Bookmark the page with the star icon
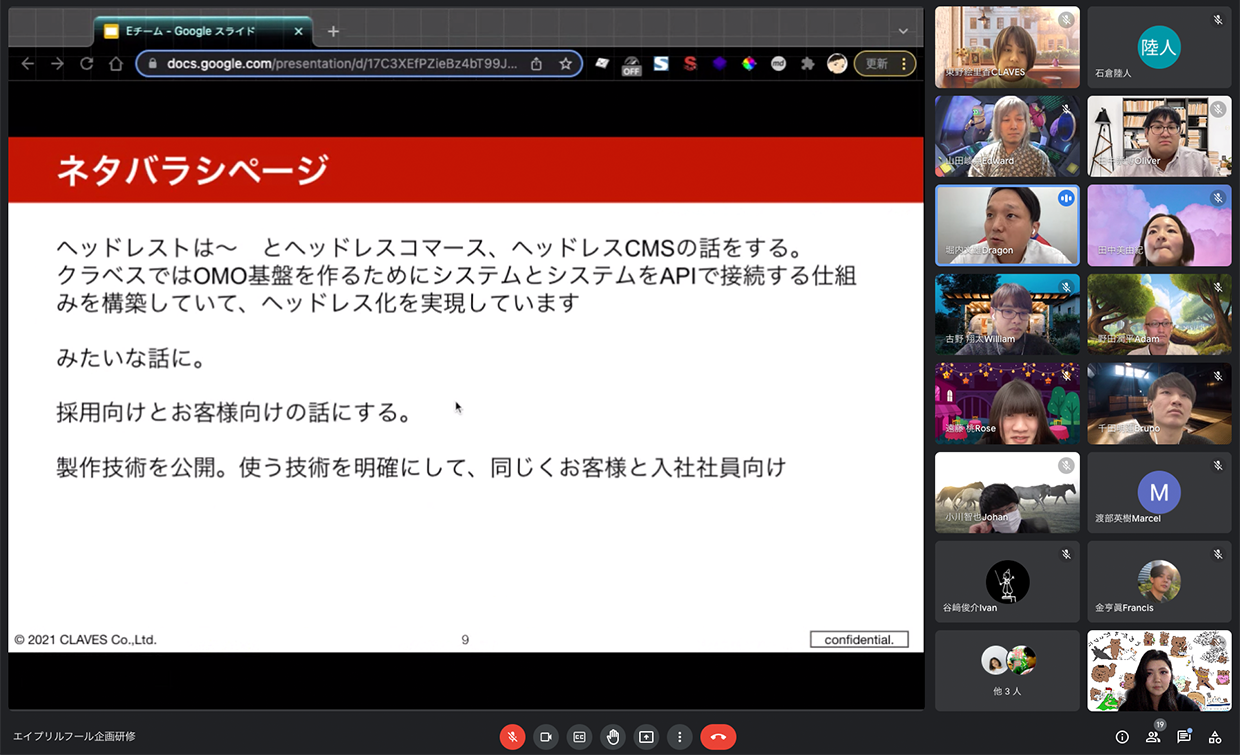 [566, 64]
